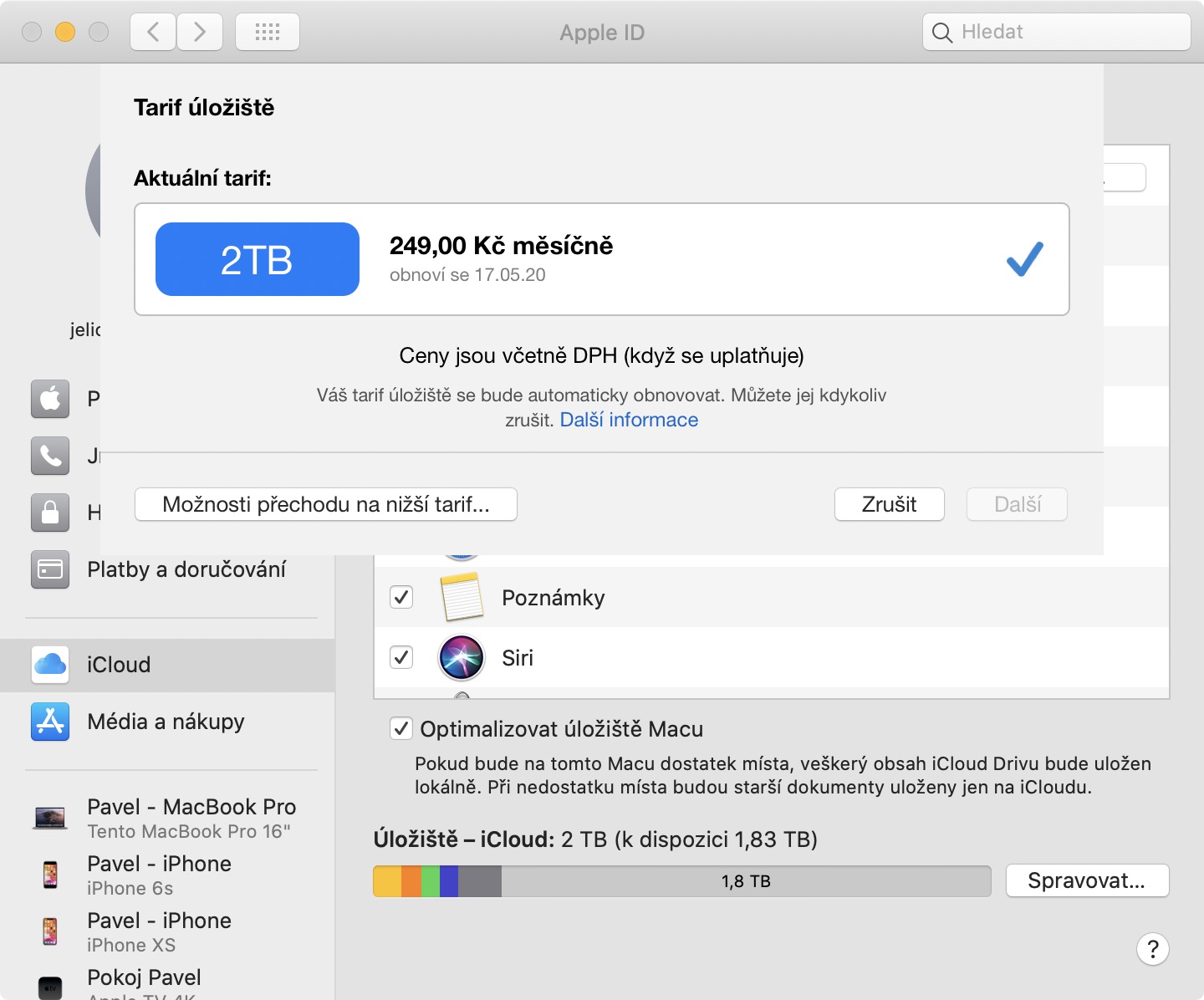Click the iCloud cloud icon in sidebar
This screenshot has height=1000, width=1204.
[x=50, y=665]
